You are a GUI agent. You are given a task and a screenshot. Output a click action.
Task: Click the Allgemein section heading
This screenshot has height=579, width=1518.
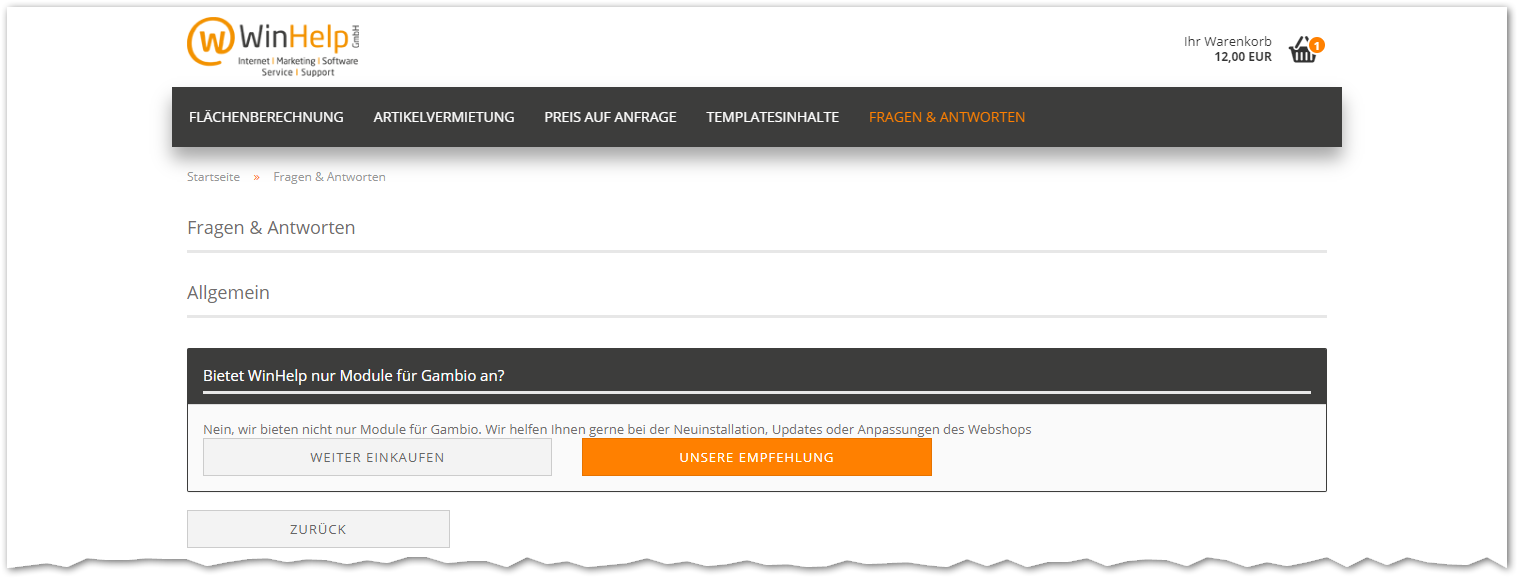click(228, 293)
